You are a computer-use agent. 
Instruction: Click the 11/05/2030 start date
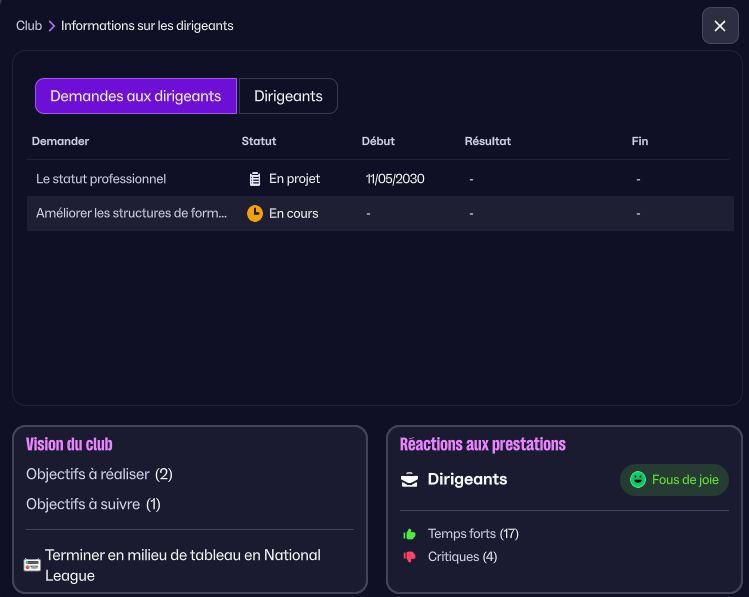pyautogui.click(x=395, y=179)
